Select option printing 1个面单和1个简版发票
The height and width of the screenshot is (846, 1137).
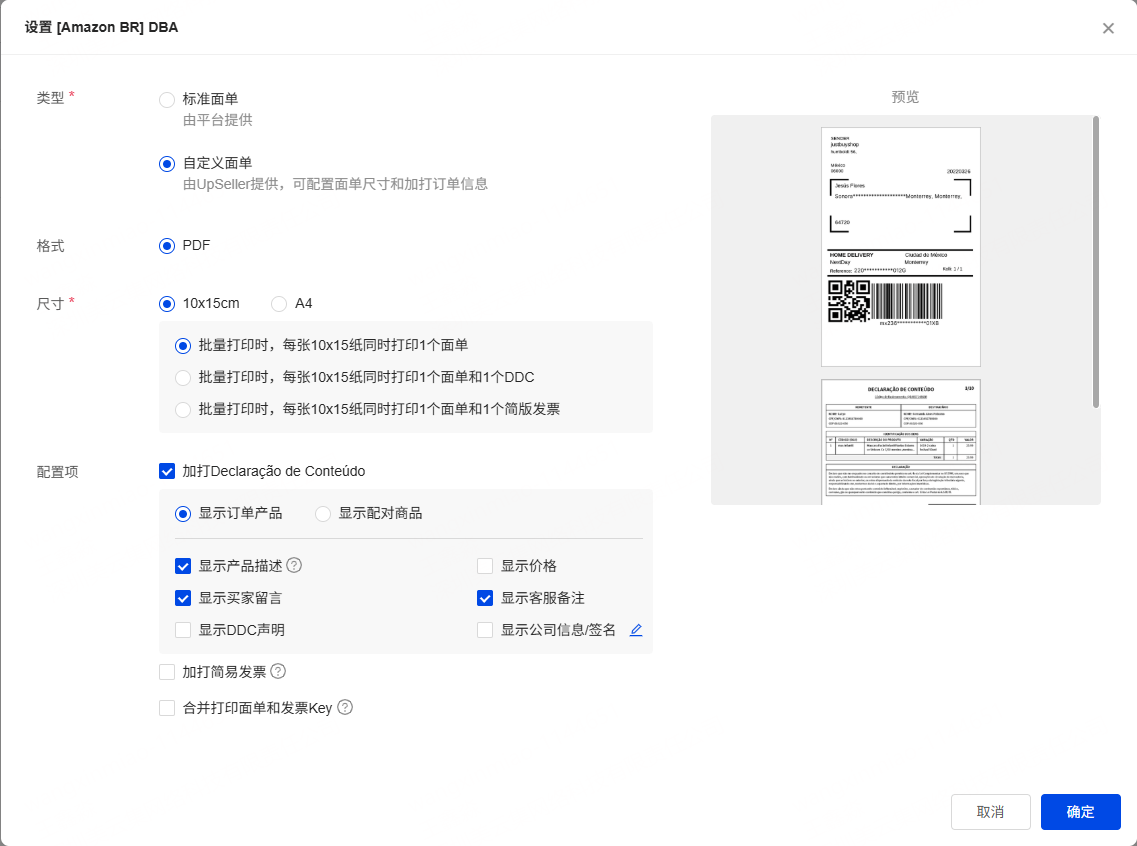click(x=183, y=409)
